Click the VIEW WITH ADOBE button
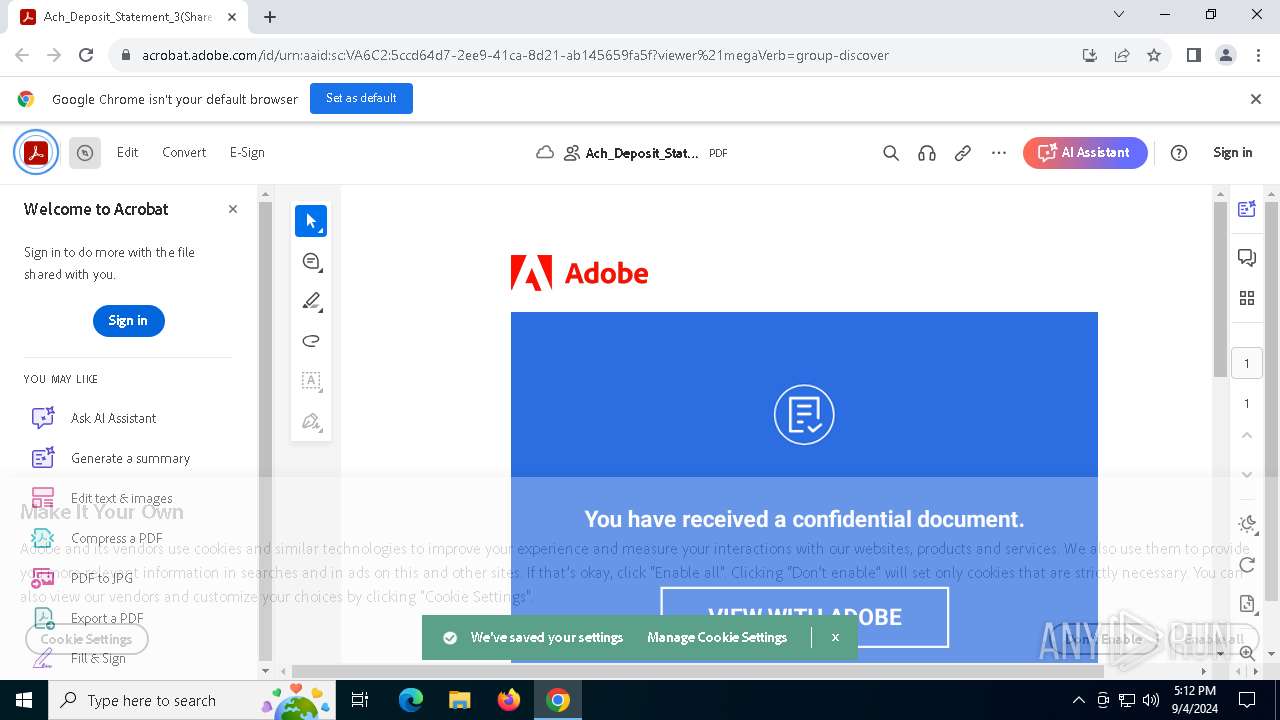 805,617
